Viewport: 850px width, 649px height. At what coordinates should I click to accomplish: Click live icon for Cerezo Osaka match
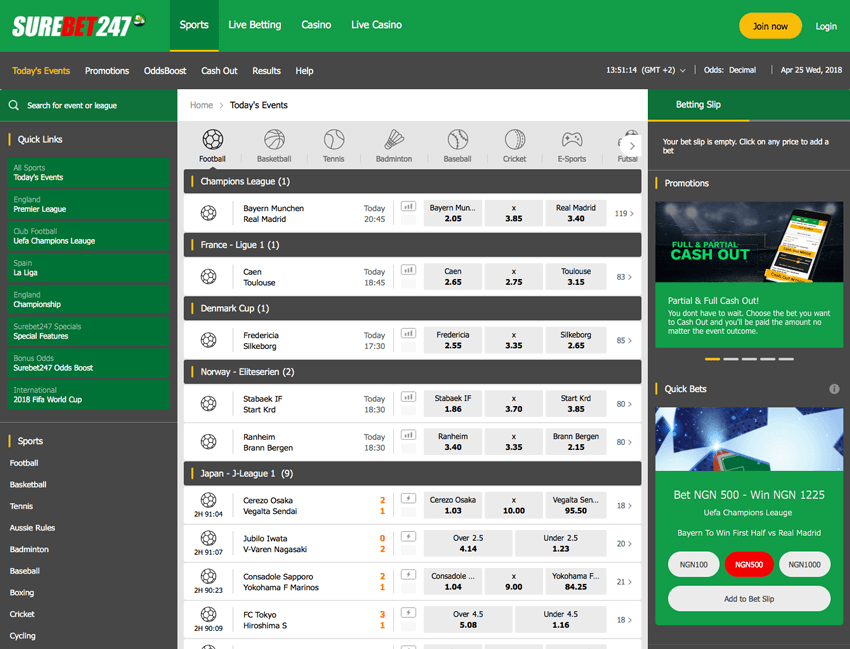click(408, 498)
